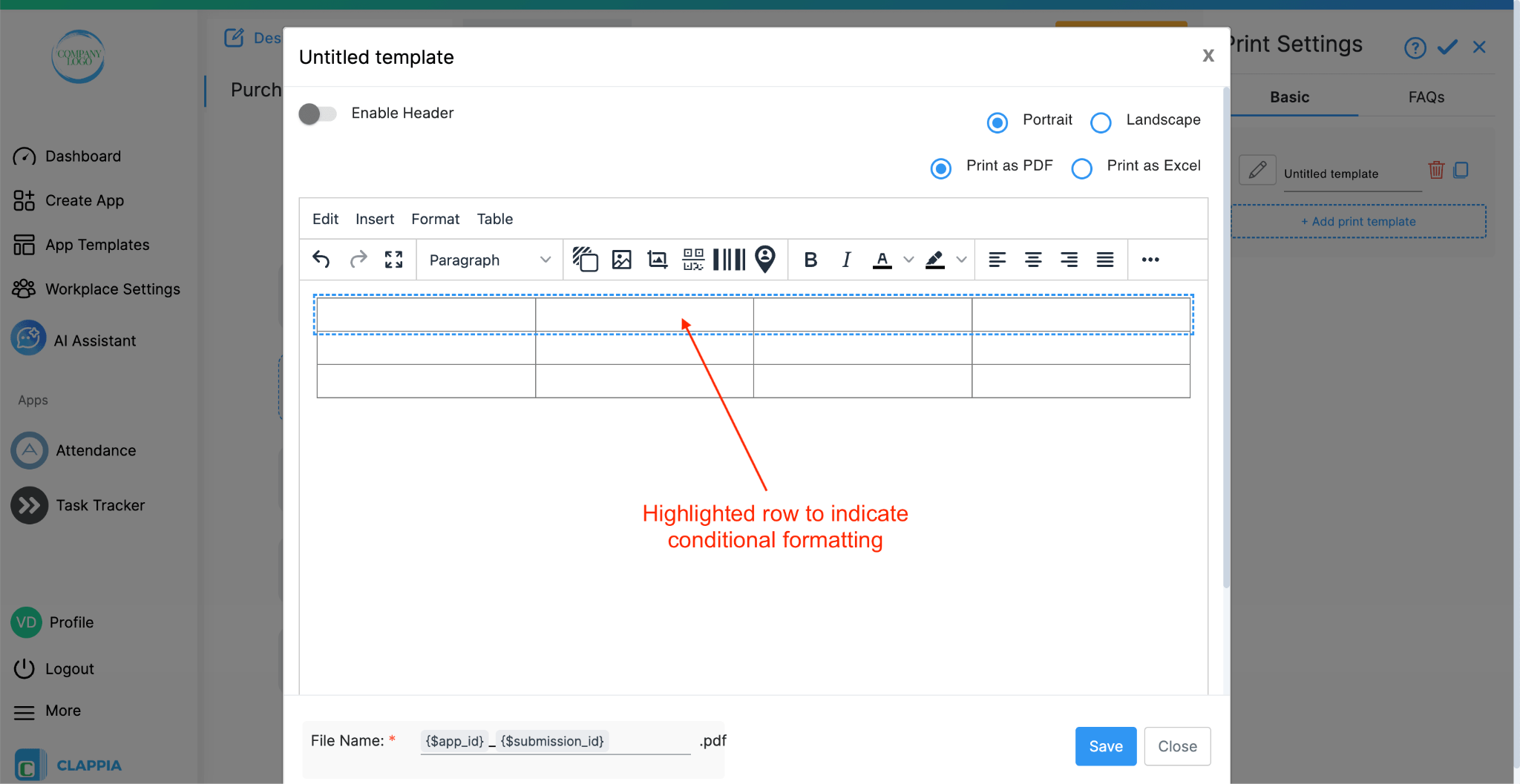Delete Untitled template with trash icon
Image resolution: width=1520 pixels, height=784 pixels.
click(1436, 171)
